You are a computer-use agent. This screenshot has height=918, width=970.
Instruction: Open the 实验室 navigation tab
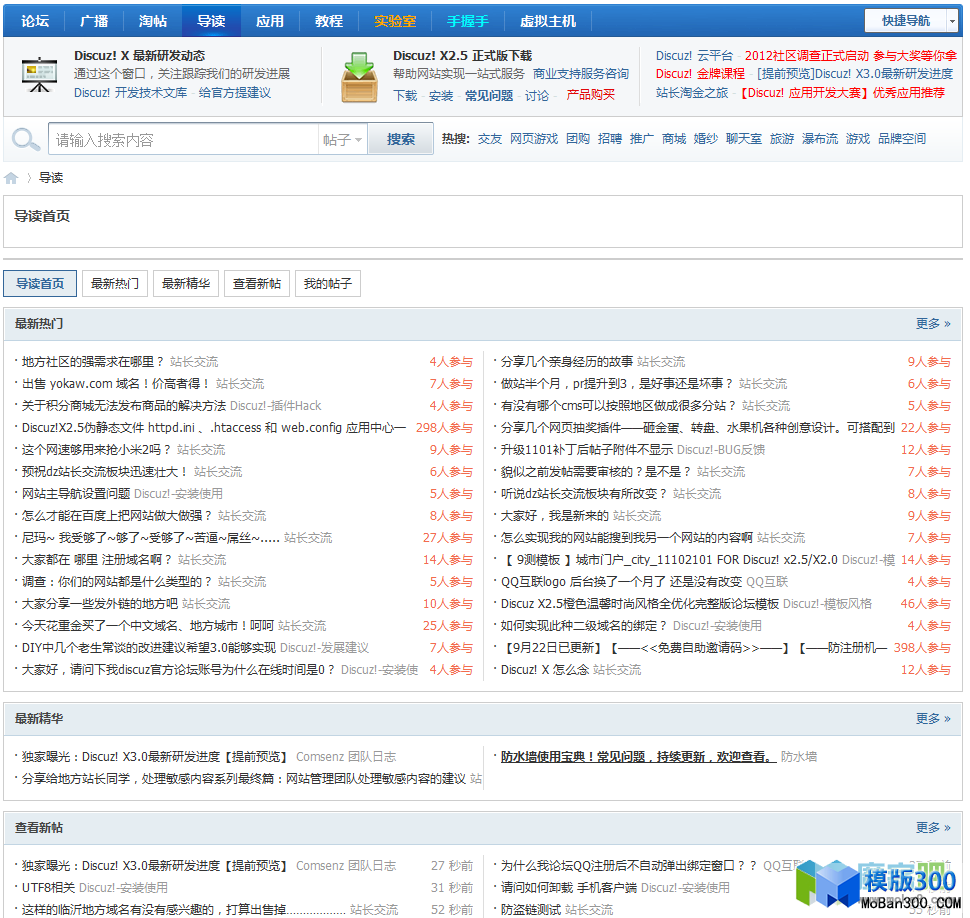tap(395, 21)
